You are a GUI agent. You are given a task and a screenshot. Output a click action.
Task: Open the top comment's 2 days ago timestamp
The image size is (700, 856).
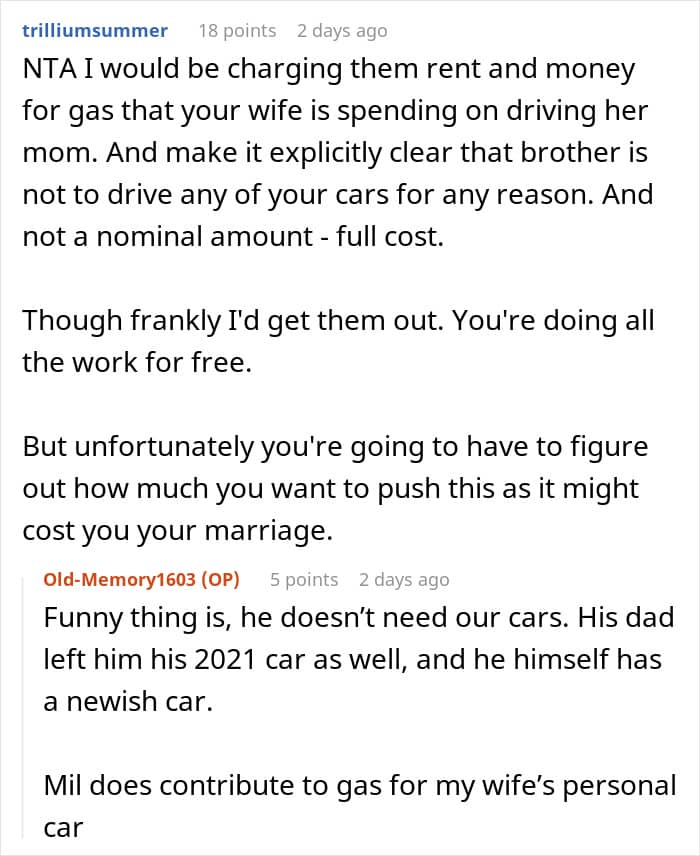pos(341,31)
